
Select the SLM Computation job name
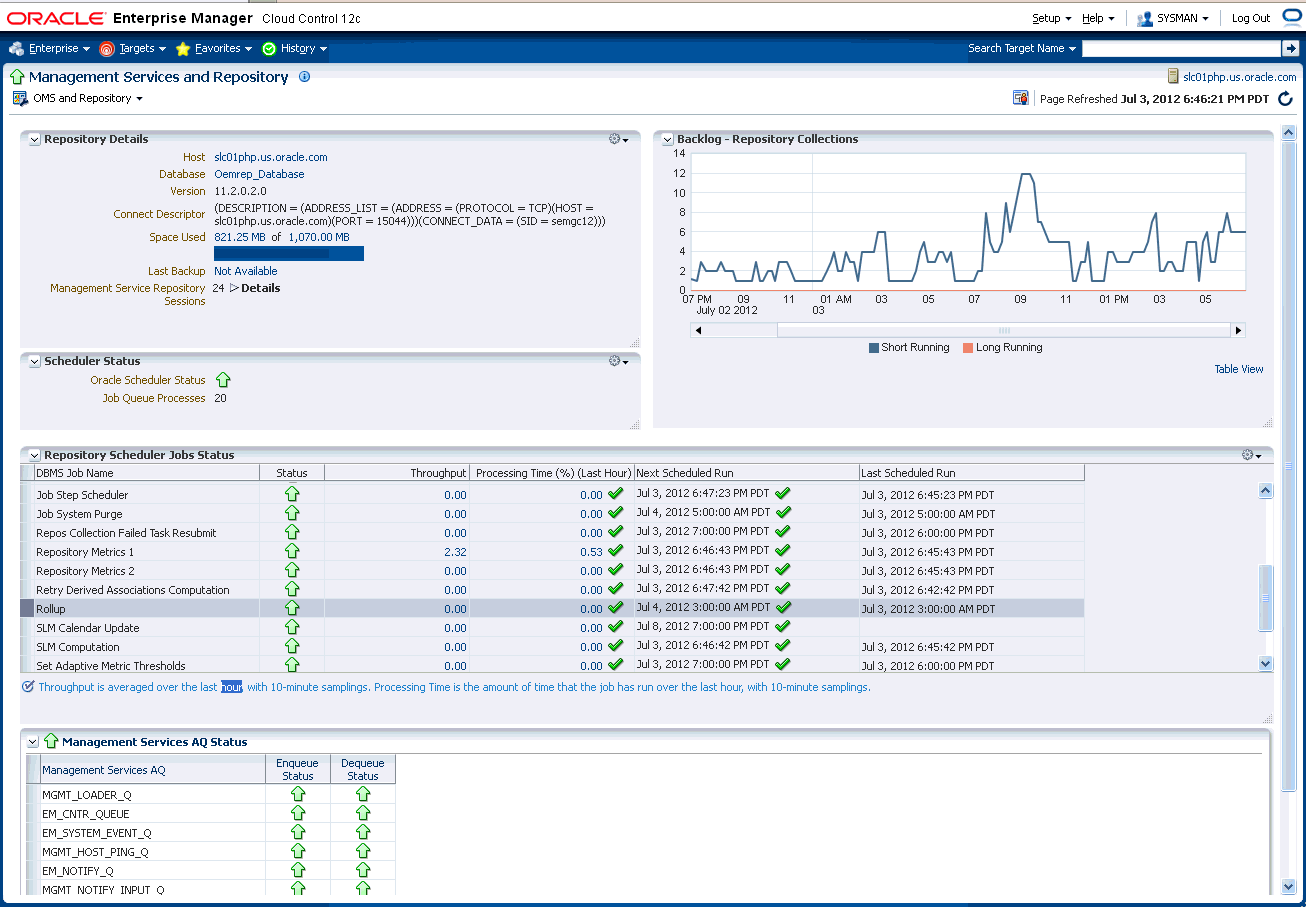coord(77,647)
